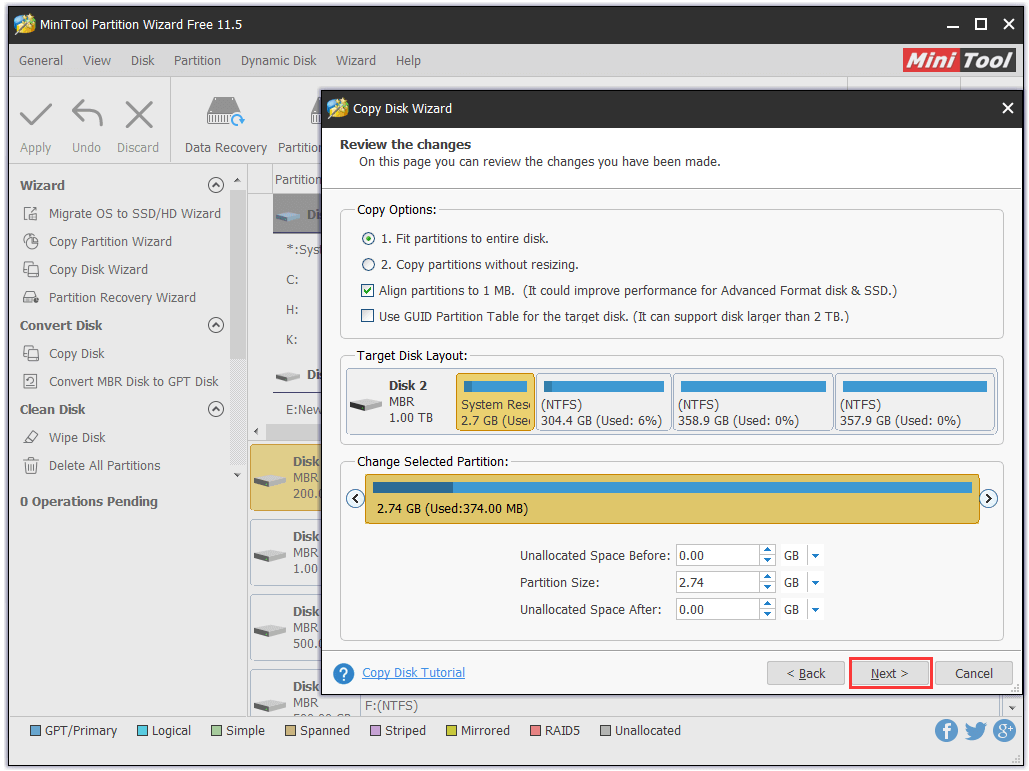
Task: Collapse the Wizard section
Action: [216, 185]
